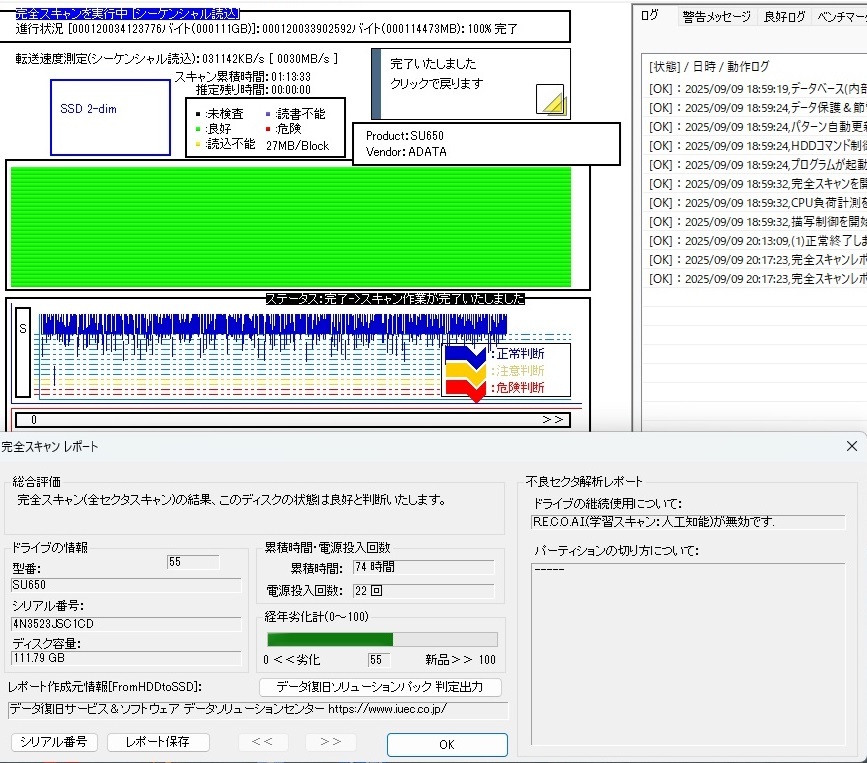Click the yellow note icon in completion box
The image size is (867, 763).
click(551, 101)
